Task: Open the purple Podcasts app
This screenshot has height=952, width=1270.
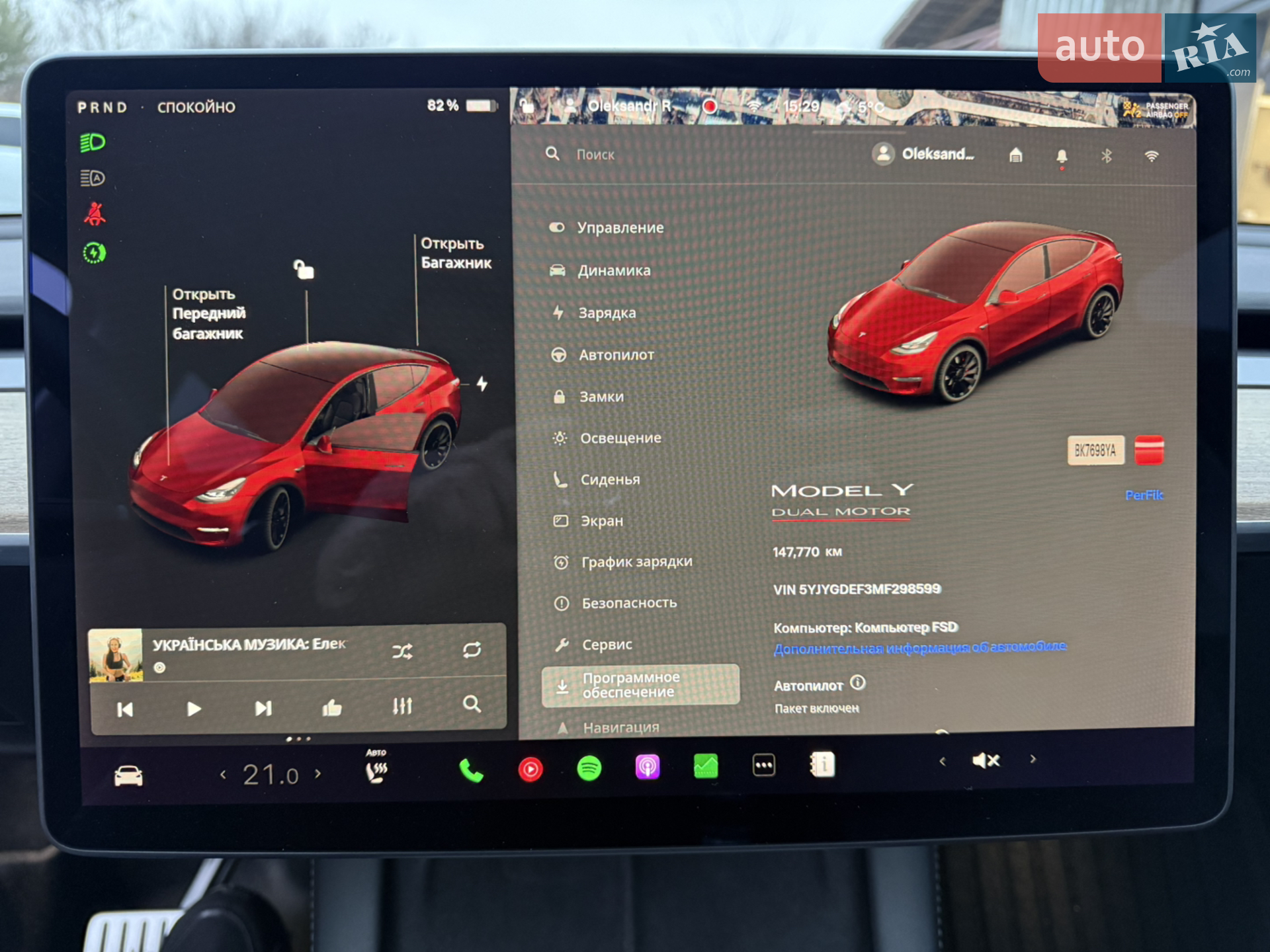Action: (647, 767)
